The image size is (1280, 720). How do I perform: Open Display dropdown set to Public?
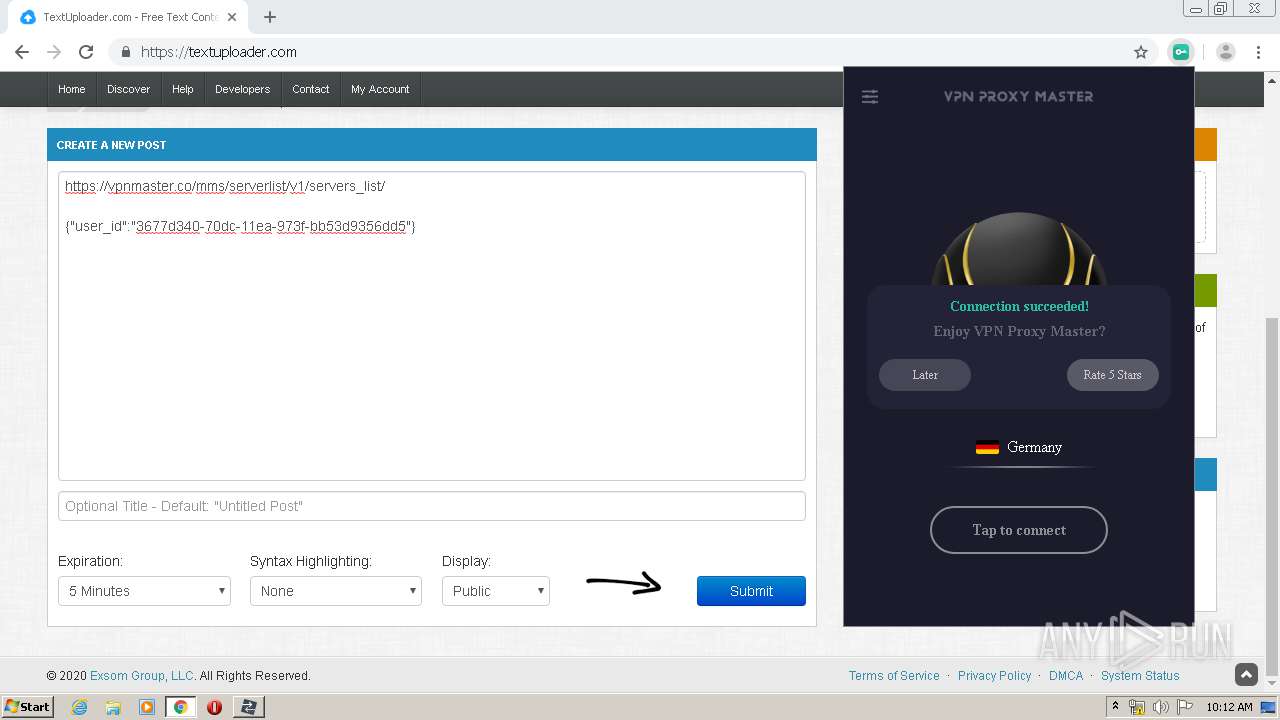[496, 591]
